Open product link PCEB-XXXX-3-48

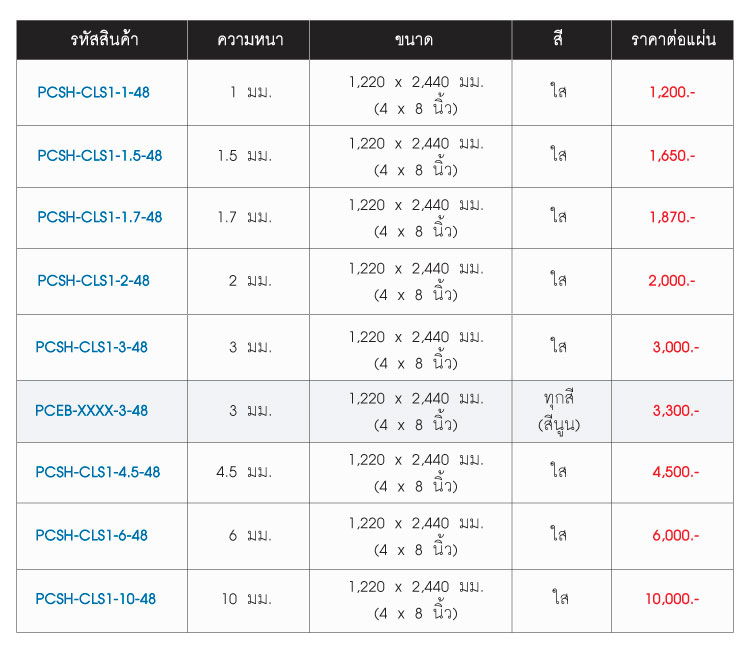click(91, 410)
